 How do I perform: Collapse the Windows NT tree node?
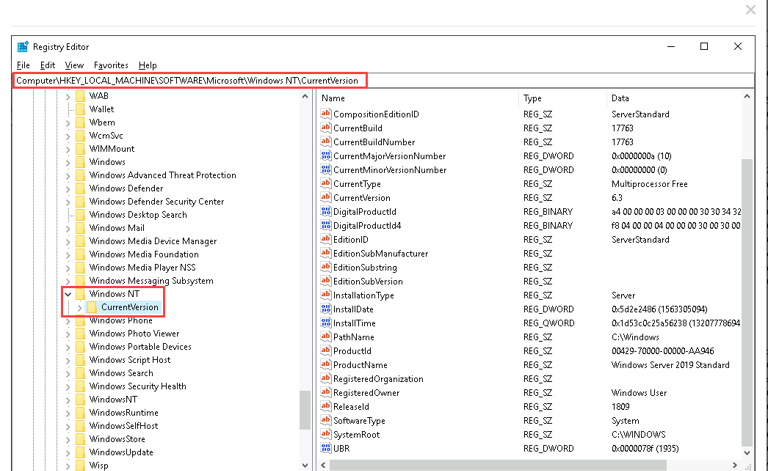[x=68, y=294]
